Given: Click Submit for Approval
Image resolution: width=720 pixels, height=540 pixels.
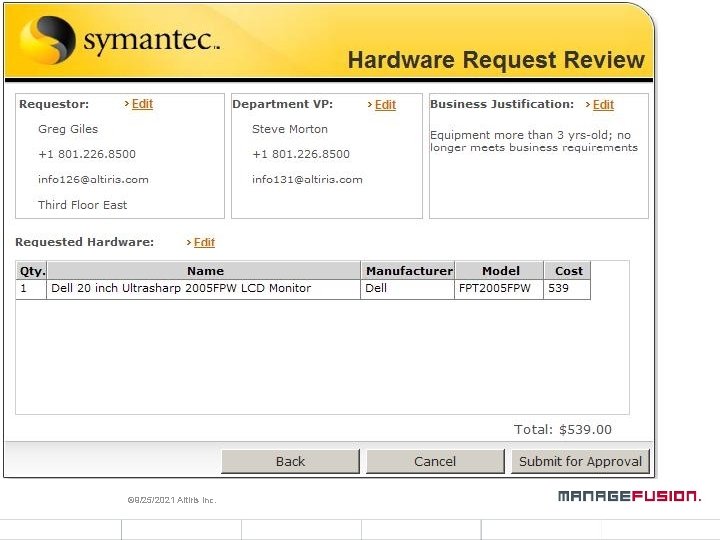Looking at the screenshot, I should (x=580, y=461).
